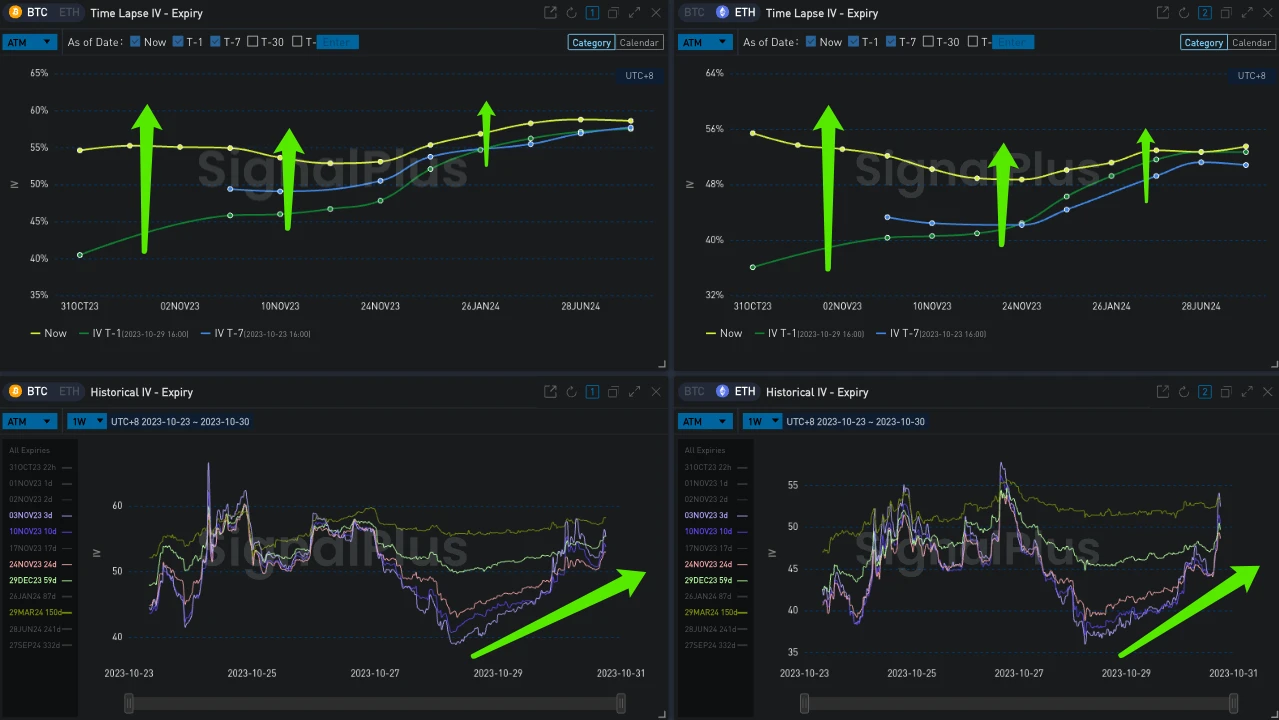Duplicate the ETH Time Lapse IV panel

click(1225, 13)
